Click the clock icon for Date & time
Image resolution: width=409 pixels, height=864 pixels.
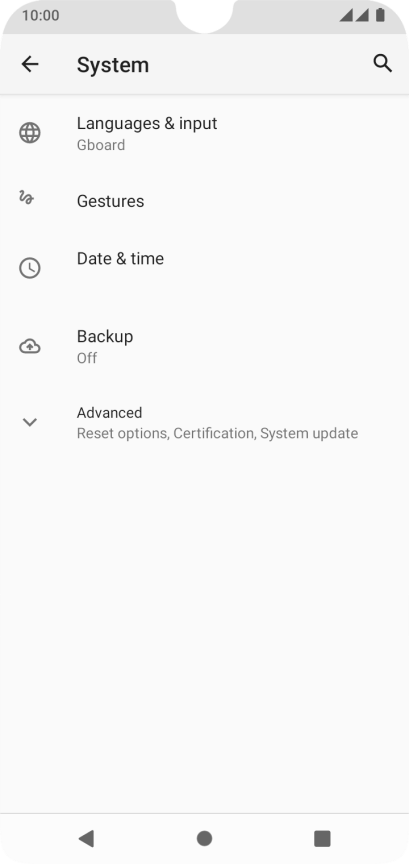pos(30,268)
